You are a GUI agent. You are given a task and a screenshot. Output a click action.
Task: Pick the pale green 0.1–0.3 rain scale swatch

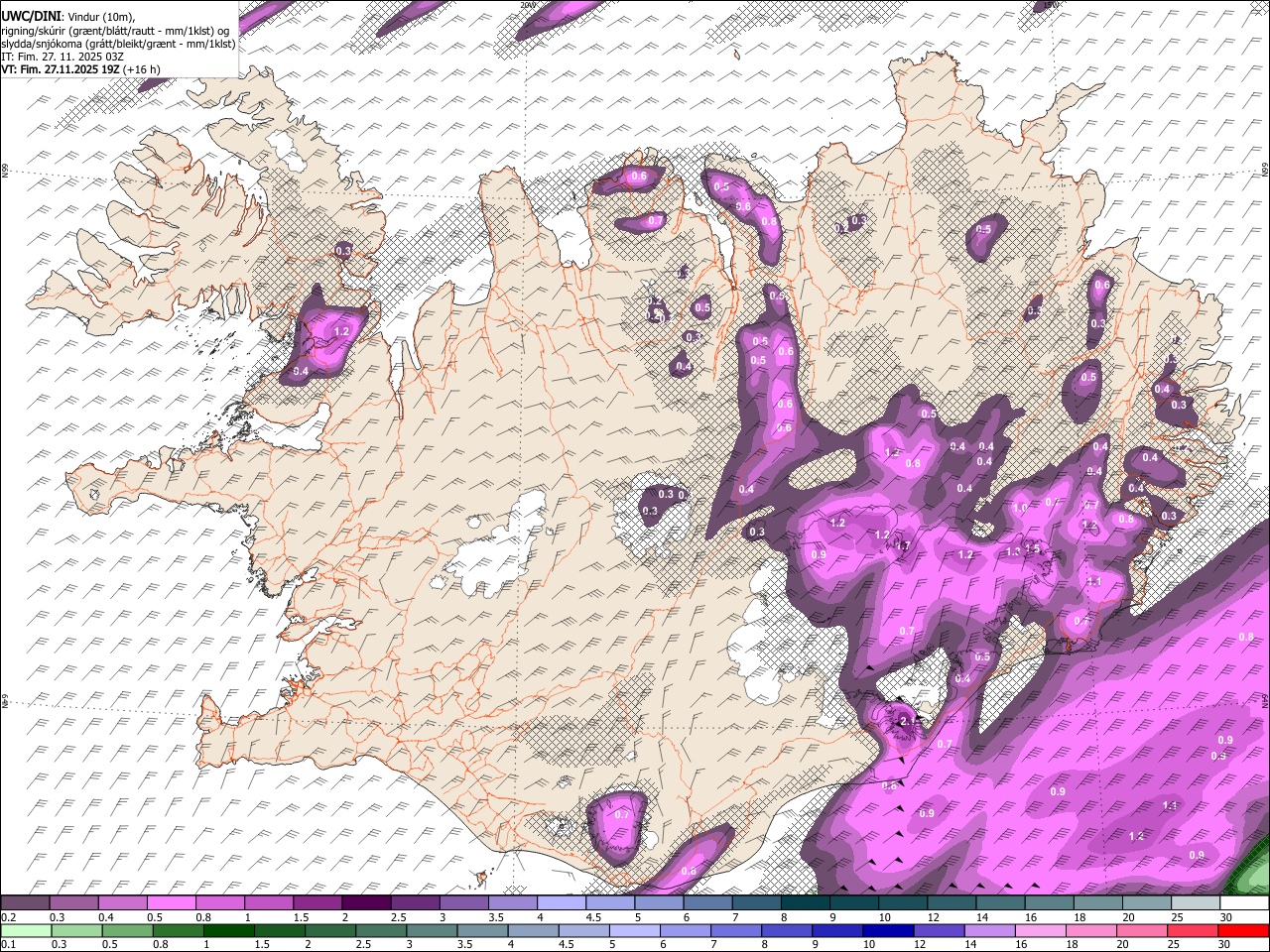tap(27, 930)
